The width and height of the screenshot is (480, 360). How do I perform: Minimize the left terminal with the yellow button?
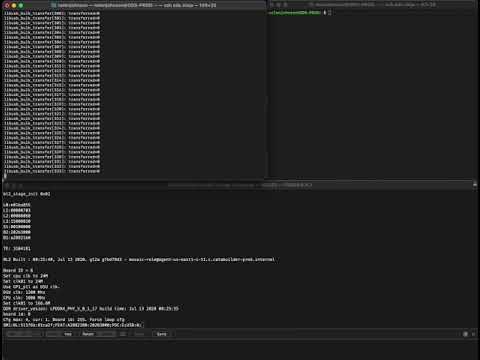point(14,6)
